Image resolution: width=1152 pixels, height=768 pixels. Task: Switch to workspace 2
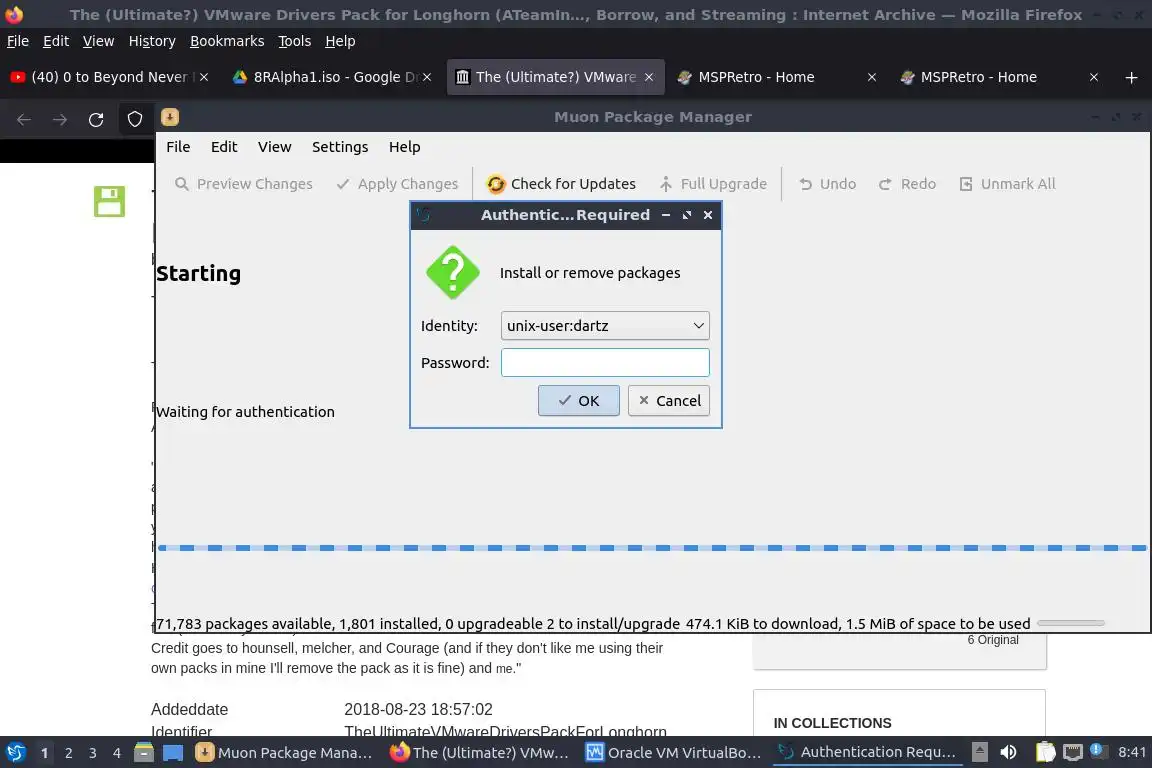click(x=68, y=753)
